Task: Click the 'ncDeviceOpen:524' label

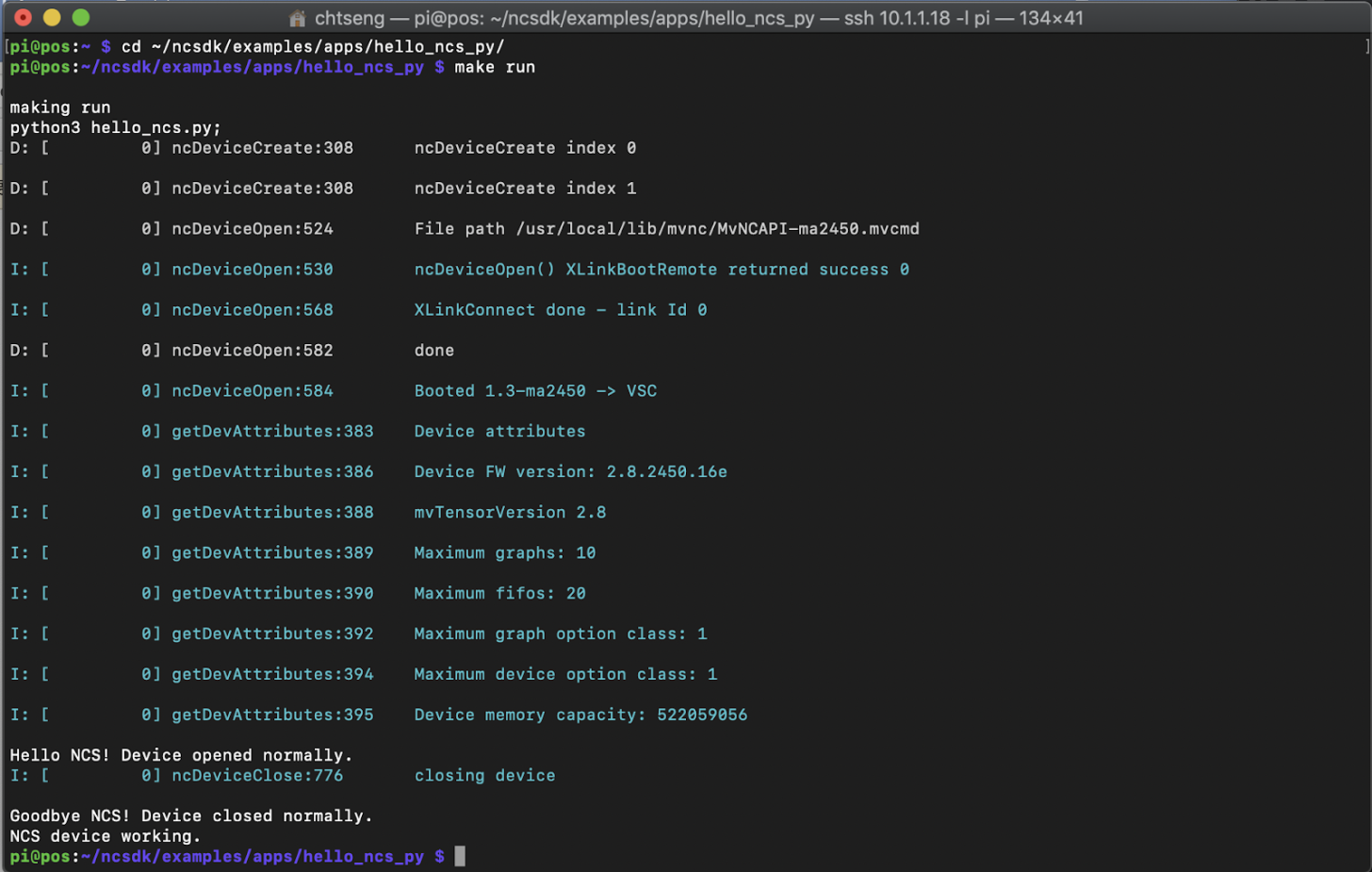Action: [x=253, y=229]
